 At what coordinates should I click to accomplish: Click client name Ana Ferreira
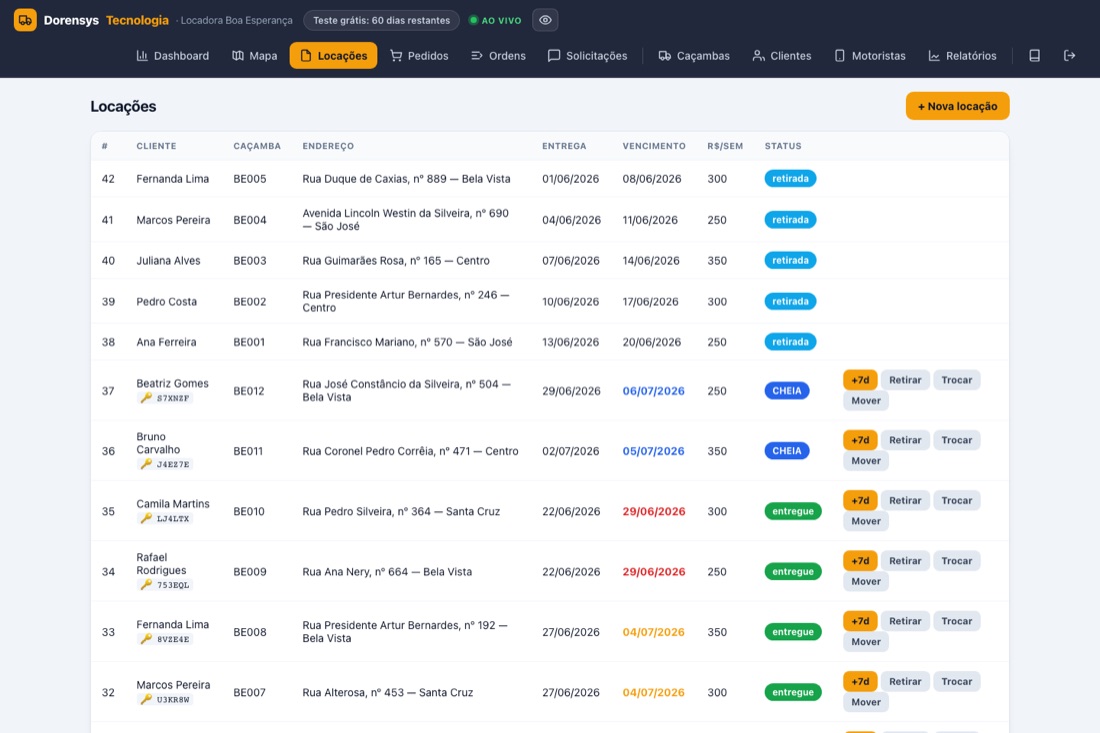point(166,342)
